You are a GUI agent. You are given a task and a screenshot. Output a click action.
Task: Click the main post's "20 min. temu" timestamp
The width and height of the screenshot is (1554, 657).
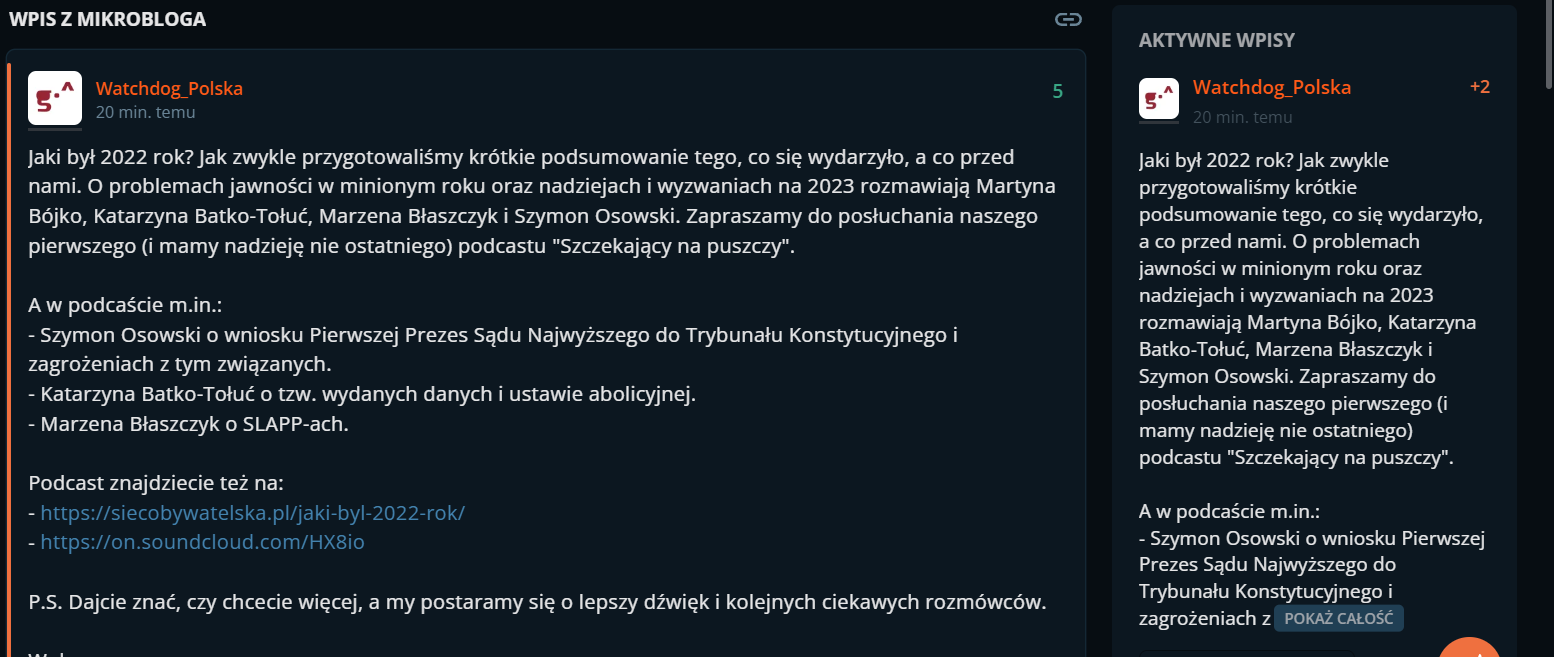(x=145, y=112)
